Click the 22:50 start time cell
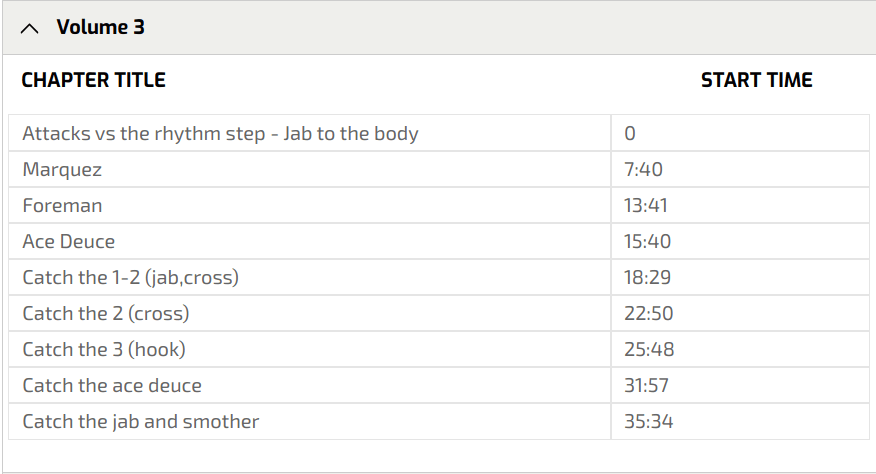This screenshot has height=474, width=876. point(648,313)
